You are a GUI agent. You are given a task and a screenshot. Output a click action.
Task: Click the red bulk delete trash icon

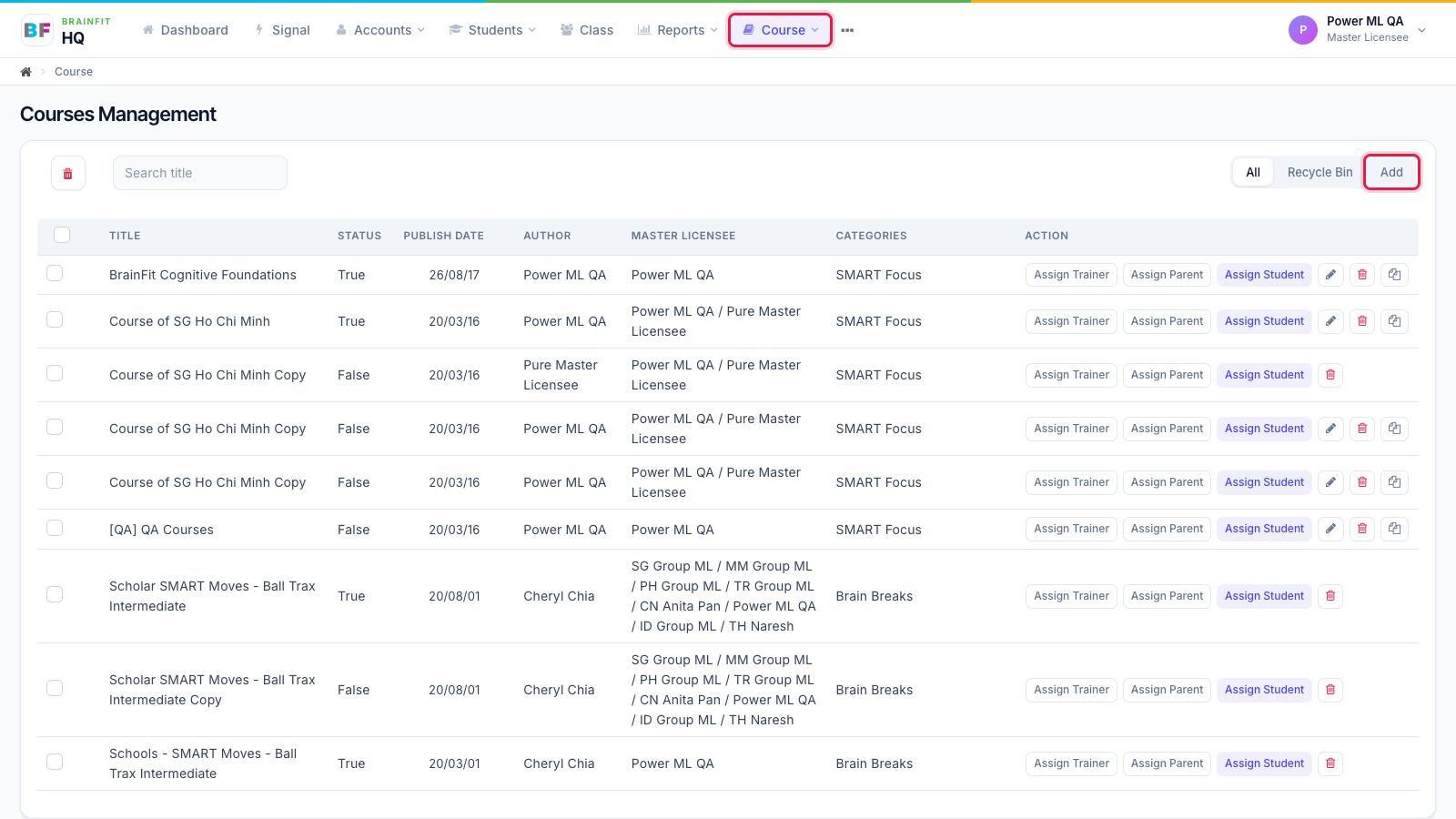(x=68, y=173)
